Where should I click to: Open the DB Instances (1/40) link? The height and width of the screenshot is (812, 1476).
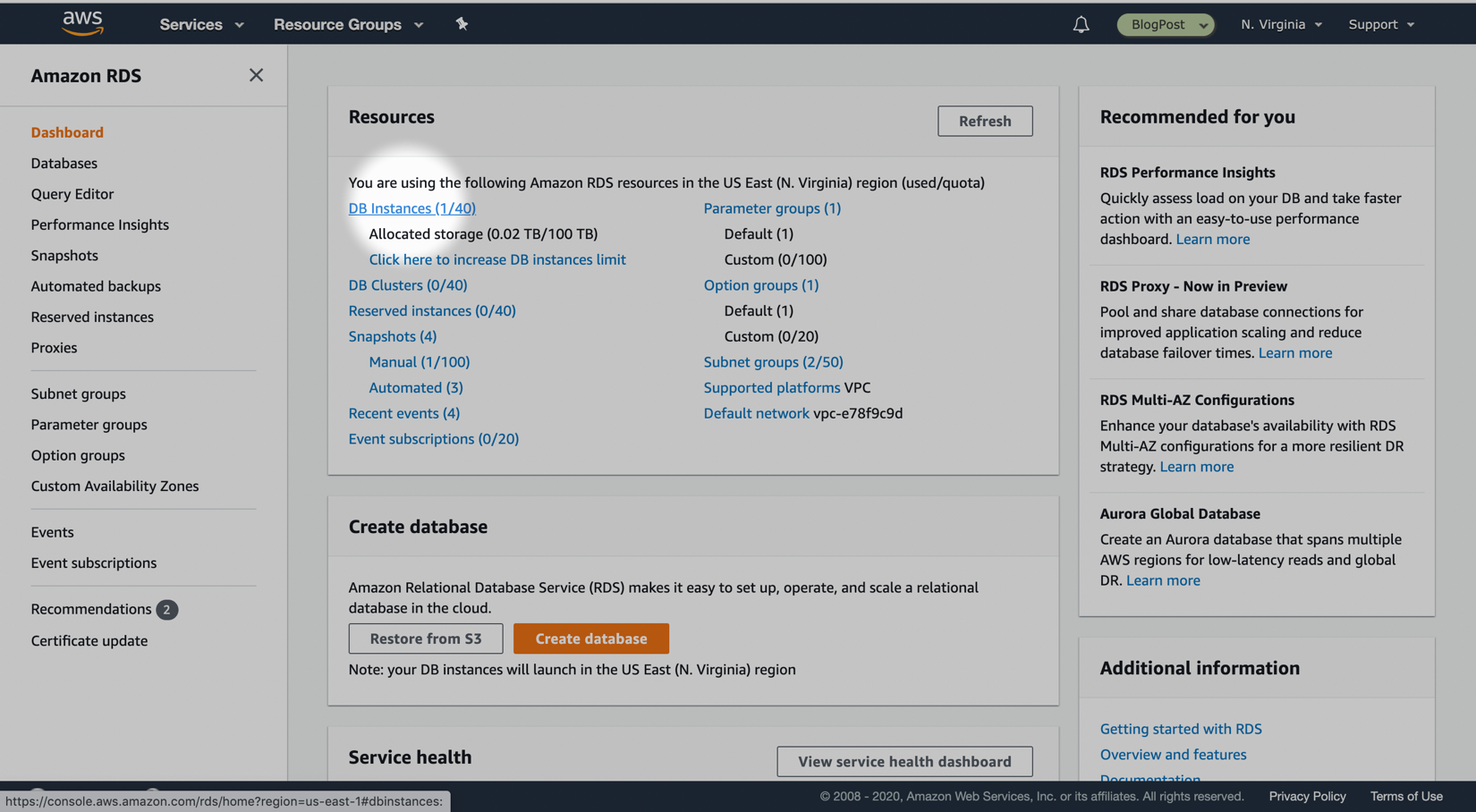point(412,208)
